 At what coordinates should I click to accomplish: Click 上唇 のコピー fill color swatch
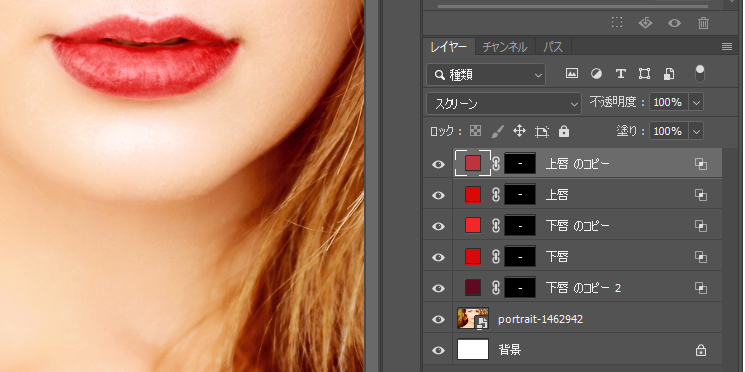tap(473, 163)
